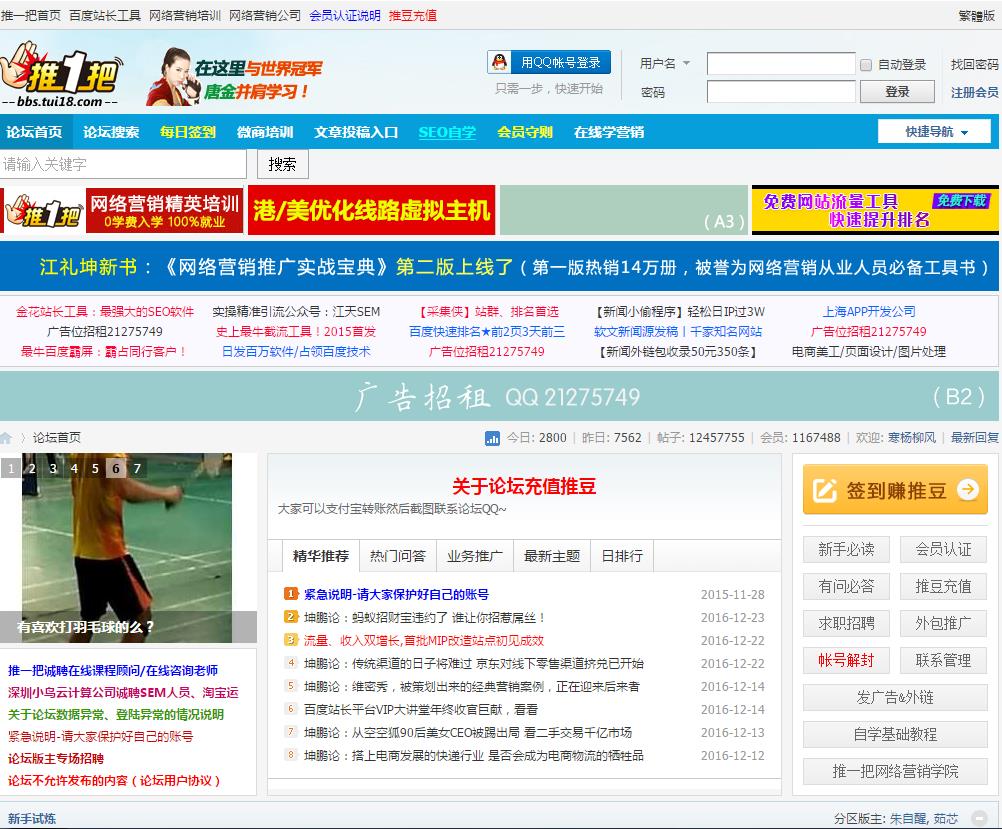
Task: Click the 推一把网络营销学院 button
Action: 895,771
